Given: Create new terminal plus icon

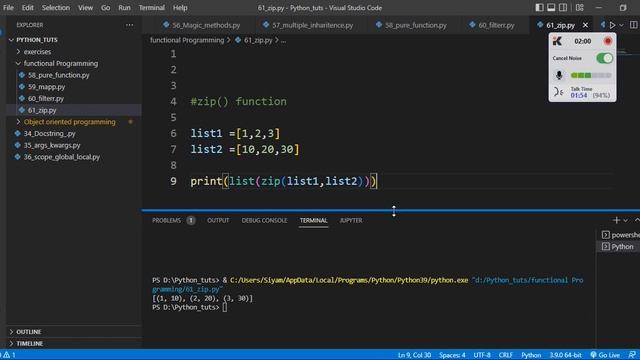Looking at the screenshot, I should point(616,220).
